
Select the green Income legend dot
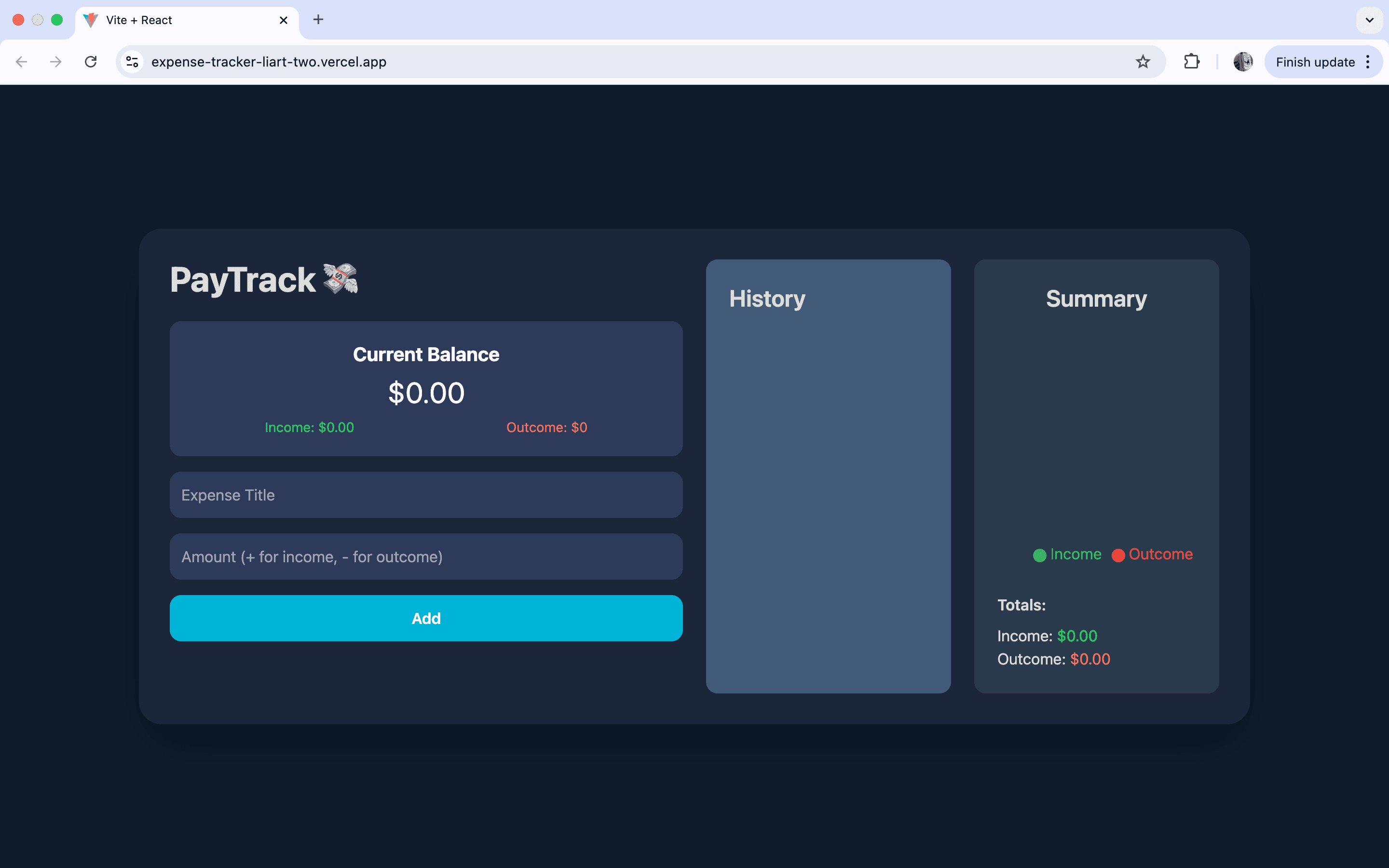pyautogui.click(x=1040, y=555)
